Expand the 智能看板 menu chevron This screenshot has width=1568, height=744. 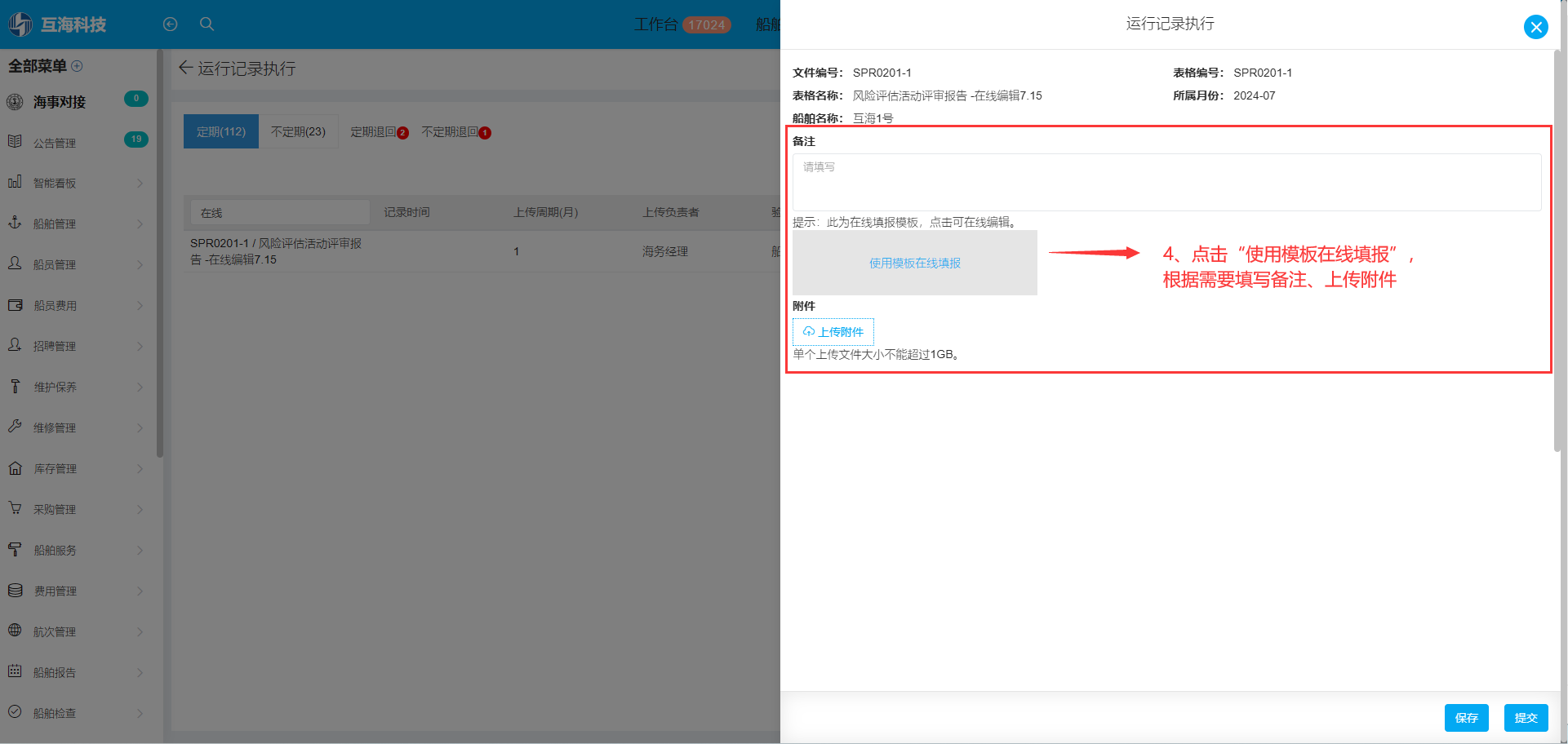tap(140, 183)
